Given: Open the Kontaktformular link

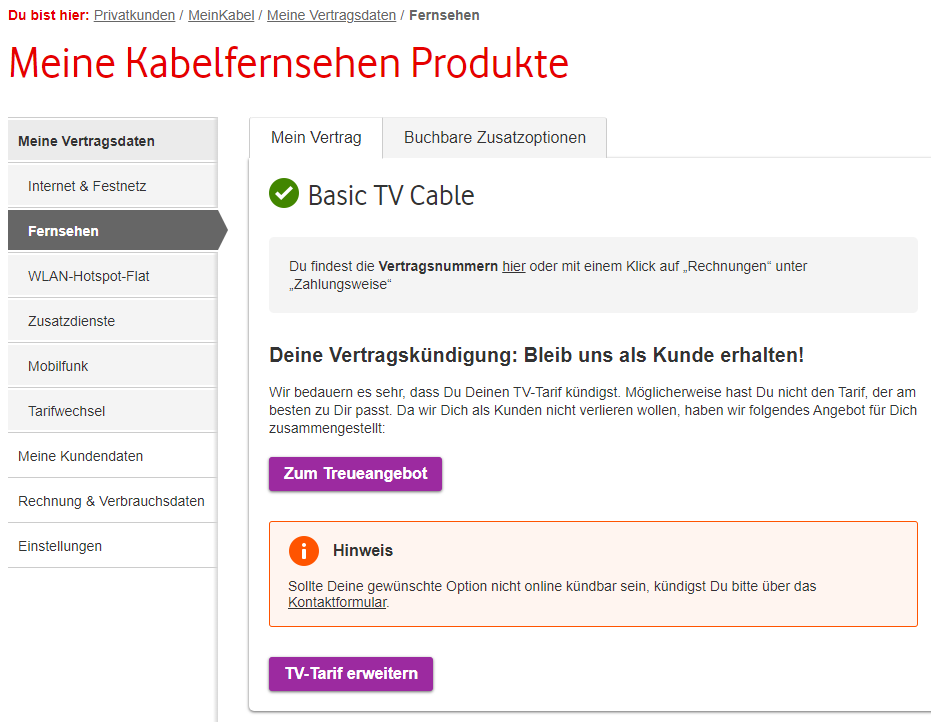Looking at the screenshot, I should pos(337,602).
